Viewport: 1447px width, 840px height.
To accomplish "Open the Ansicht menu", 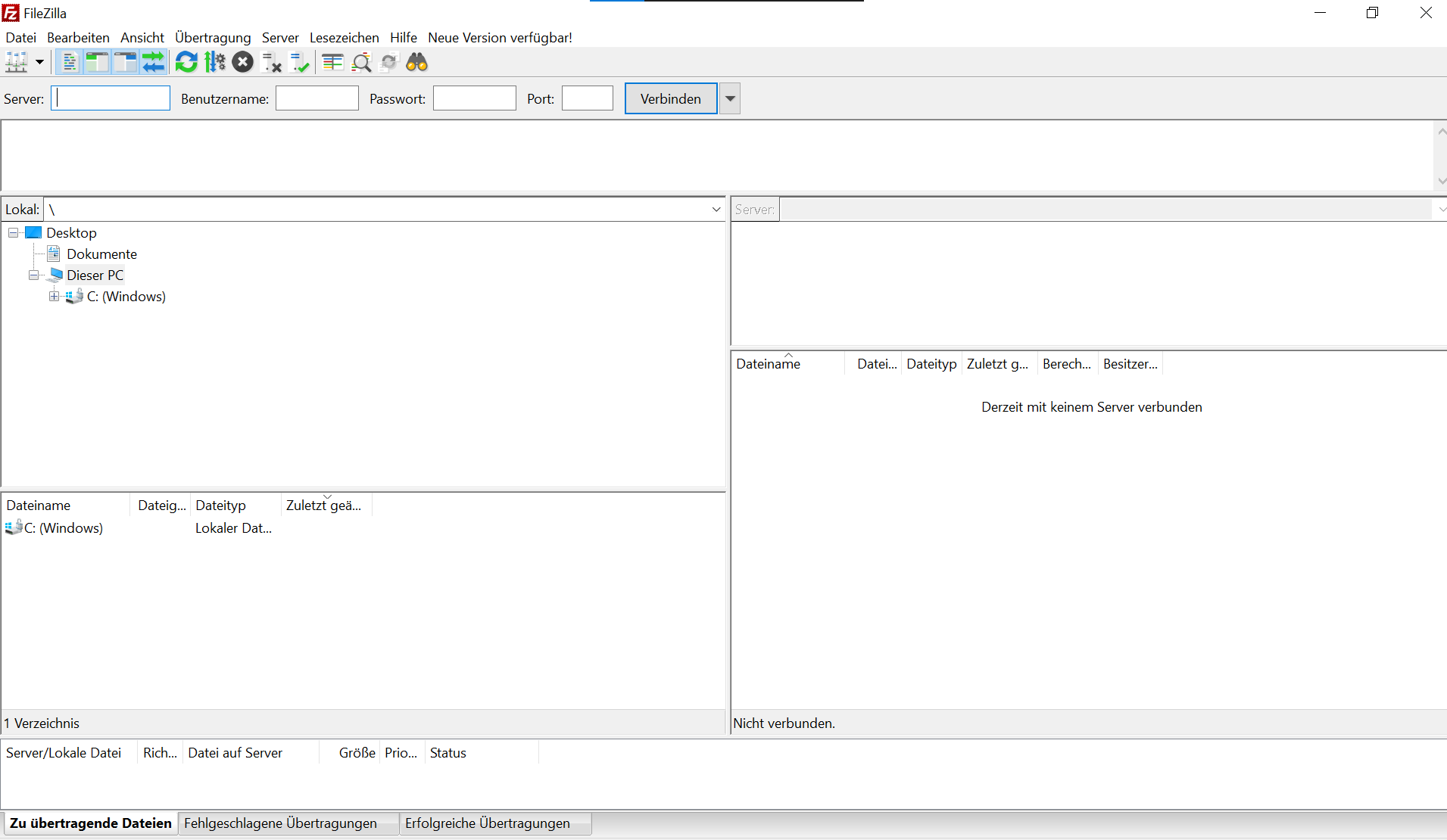I will (142, 38).
